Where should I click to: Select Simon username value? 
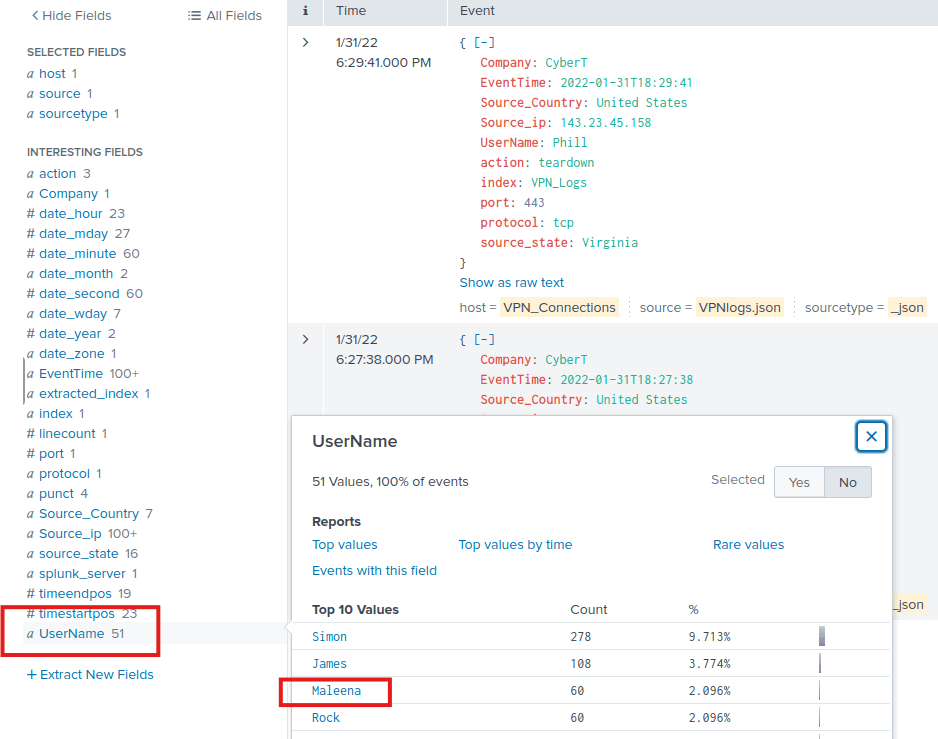tap(329, 637)
